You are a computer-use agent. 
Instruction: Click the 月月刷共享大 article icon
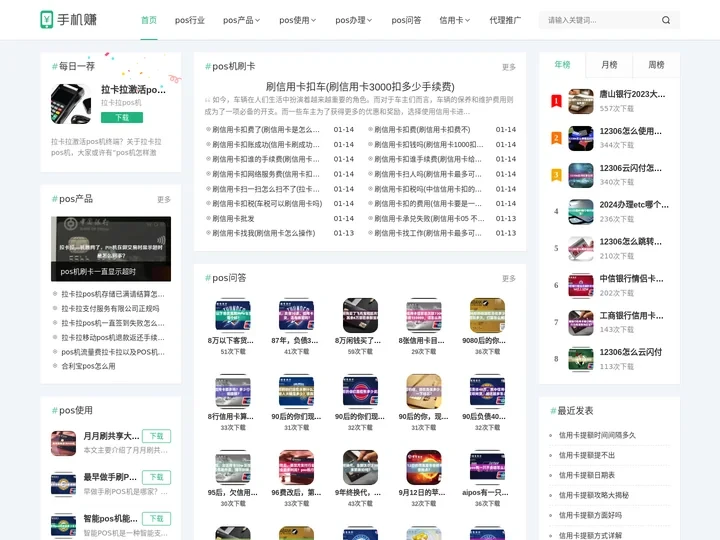(63, 443)
